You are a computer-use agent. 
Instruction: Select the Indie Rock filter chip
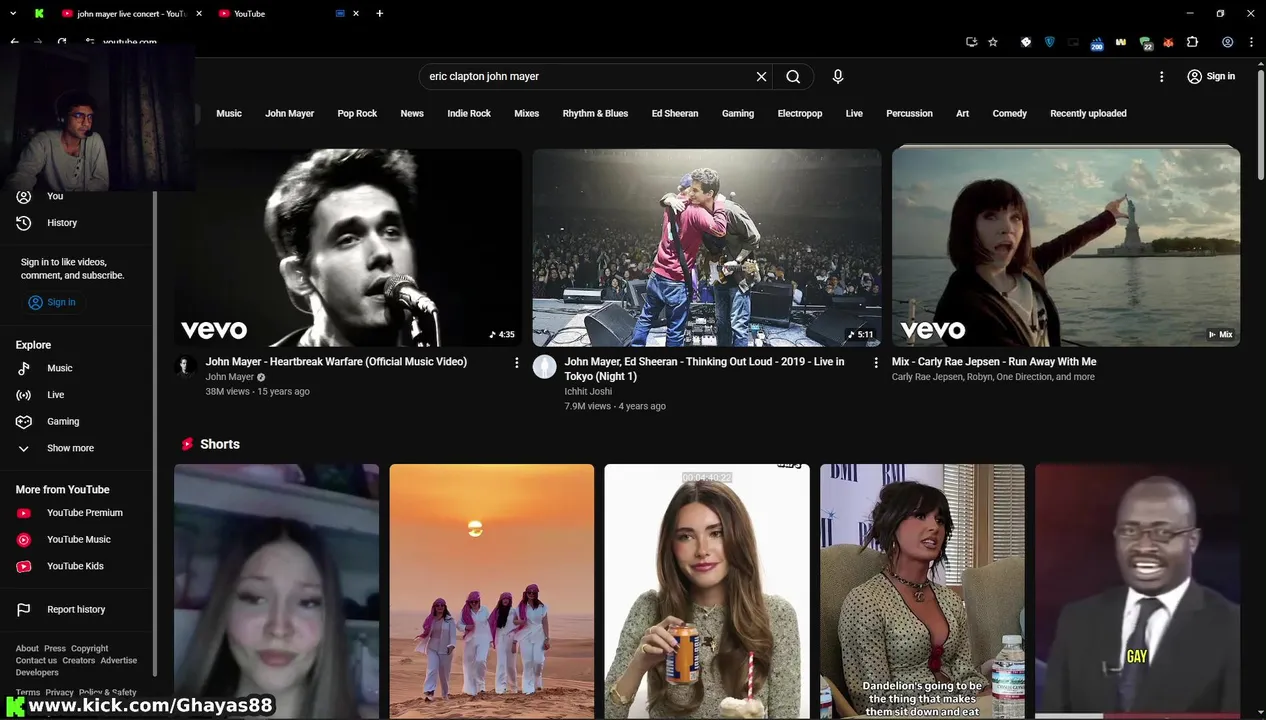pyautogui.click(x=469, y=114)
